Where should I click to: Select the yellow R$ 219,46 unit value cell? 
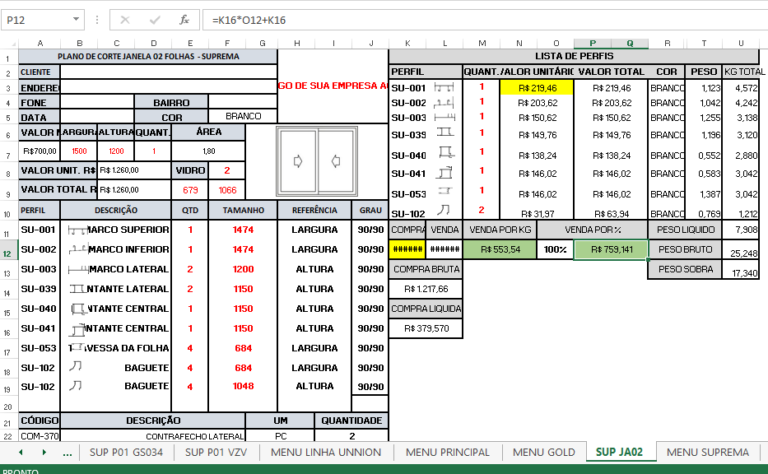click(537, 88)
